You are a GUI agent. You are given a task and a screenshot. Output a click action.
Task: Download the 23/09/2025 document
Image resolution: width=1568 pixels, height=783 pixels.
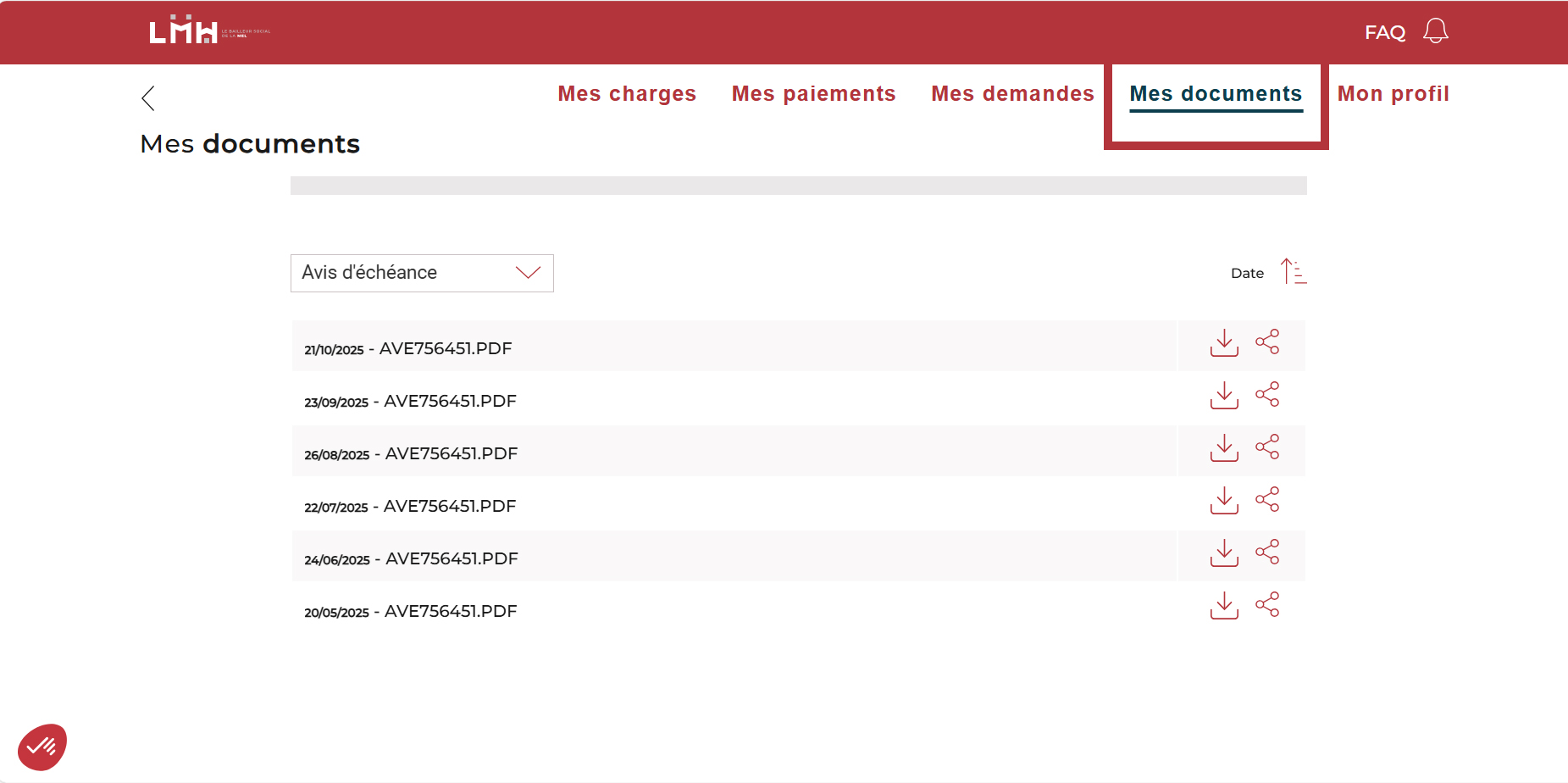[1223, 396]
